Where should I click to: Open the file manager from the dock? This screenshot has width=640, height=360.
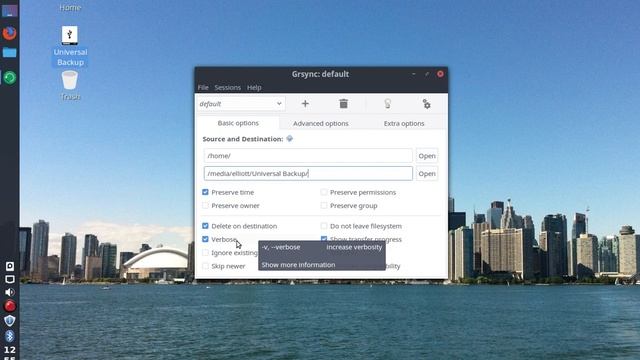point(10,53)
